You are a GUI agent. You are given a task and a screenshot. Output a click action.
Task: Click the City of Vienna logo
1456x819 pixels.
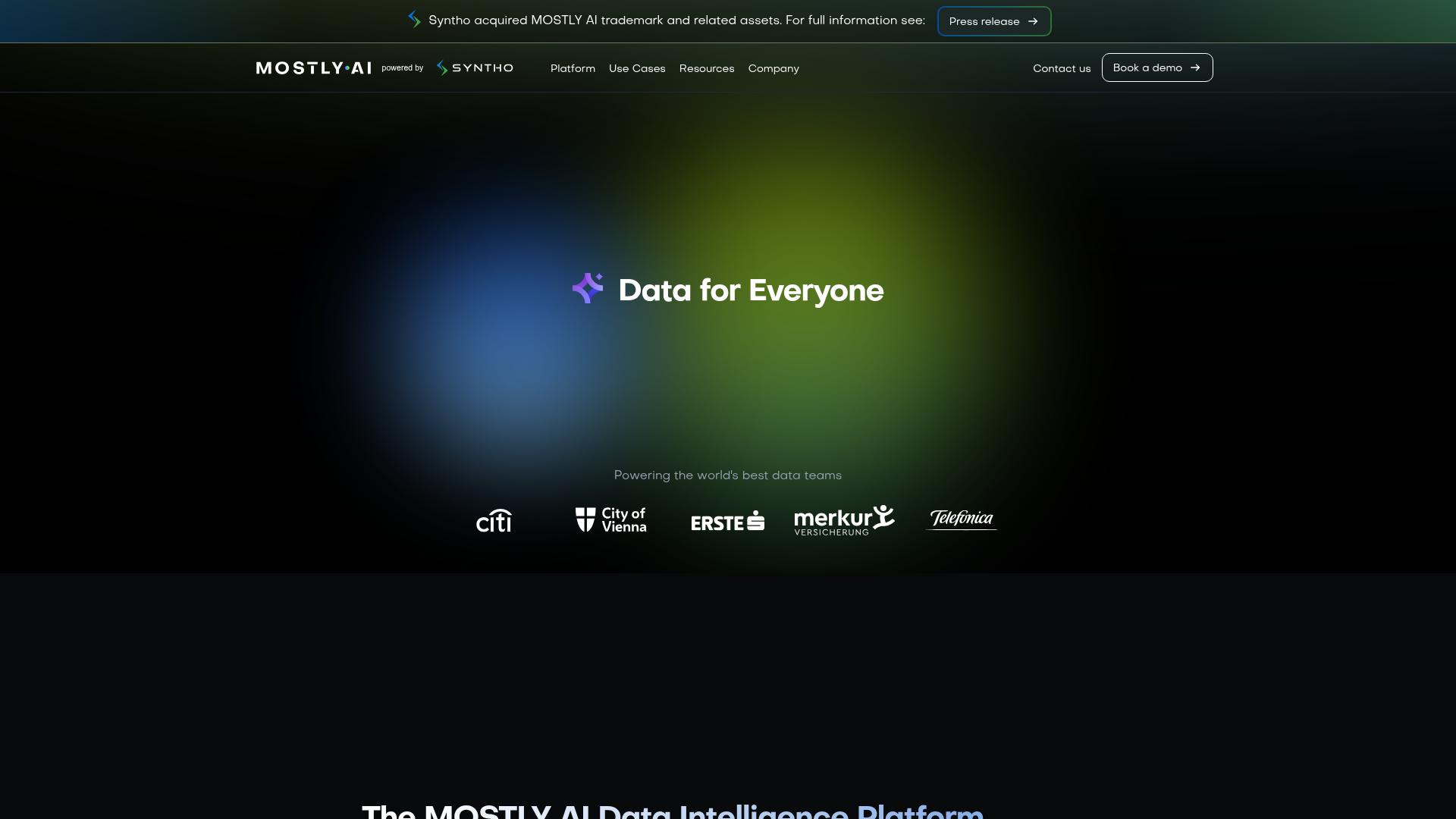[610, 519]
